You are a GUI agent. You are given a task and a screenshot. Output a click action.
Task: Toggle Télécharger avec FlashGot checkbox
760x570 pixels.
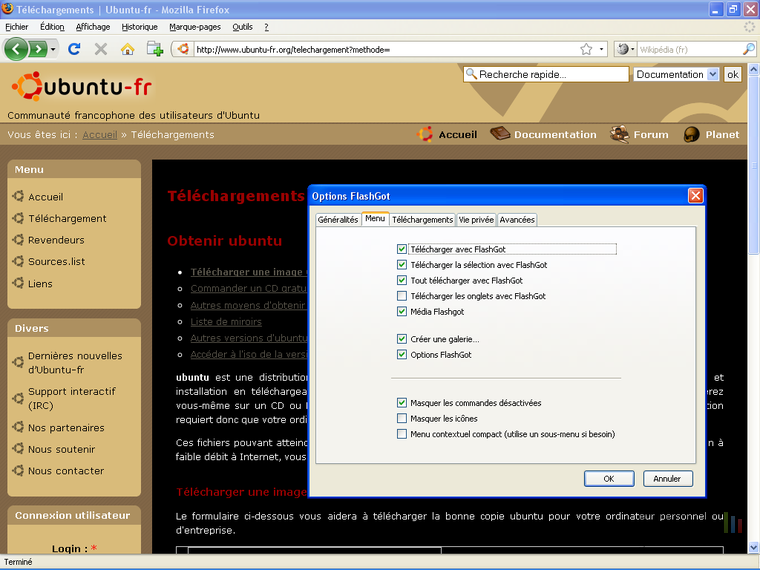402,249
